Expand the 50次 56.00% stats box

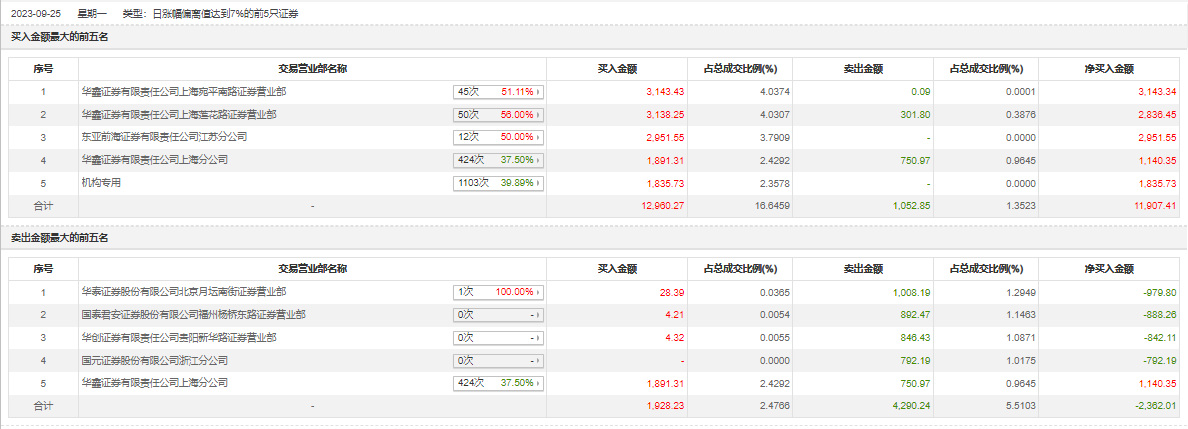498,114
